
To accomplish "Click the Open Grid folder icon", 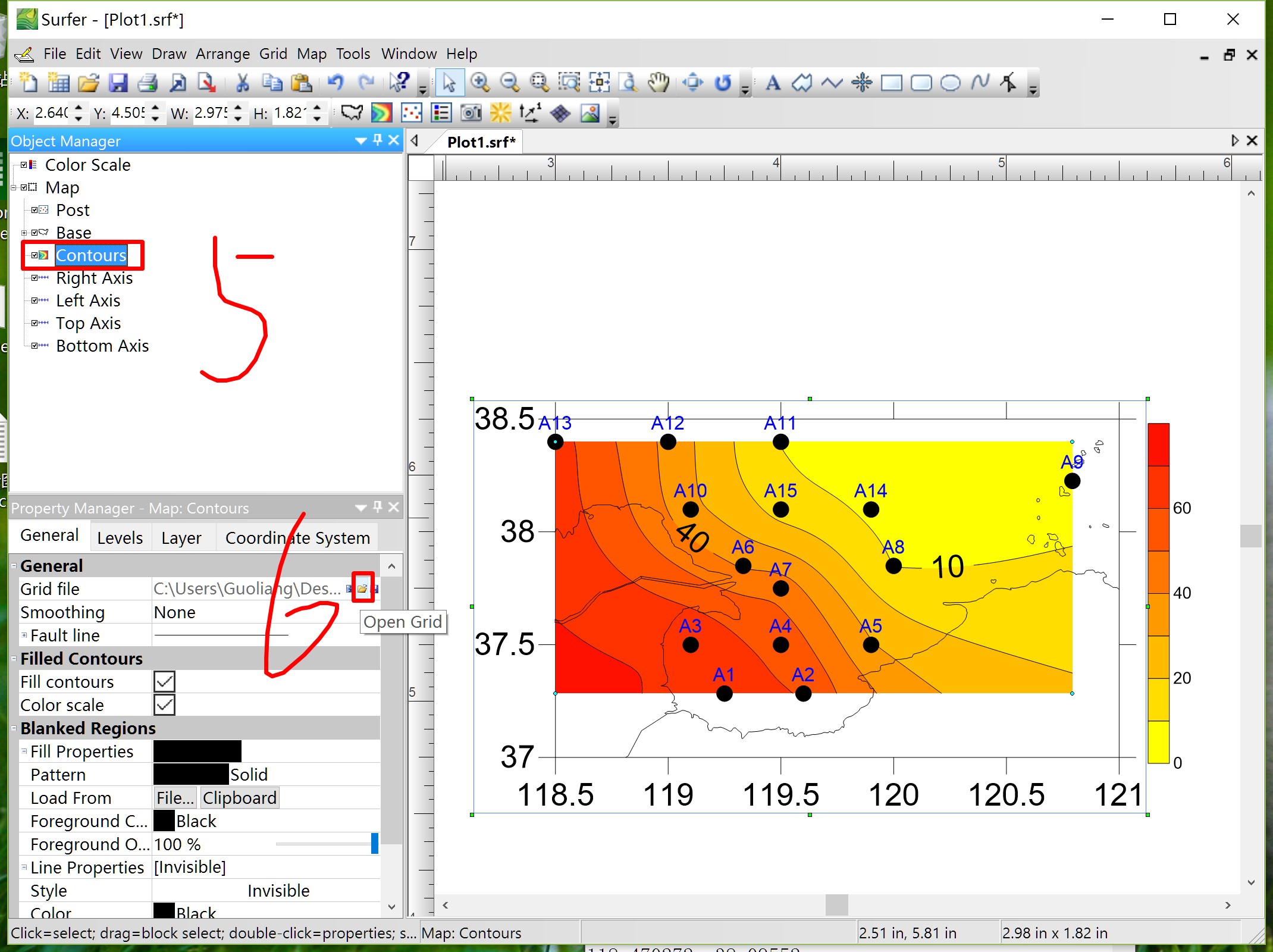I will (x=362, y=588).
